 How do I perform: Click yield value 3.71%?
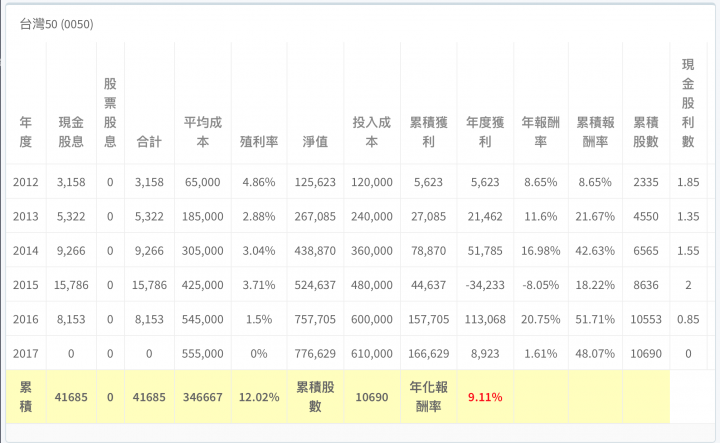259,285
